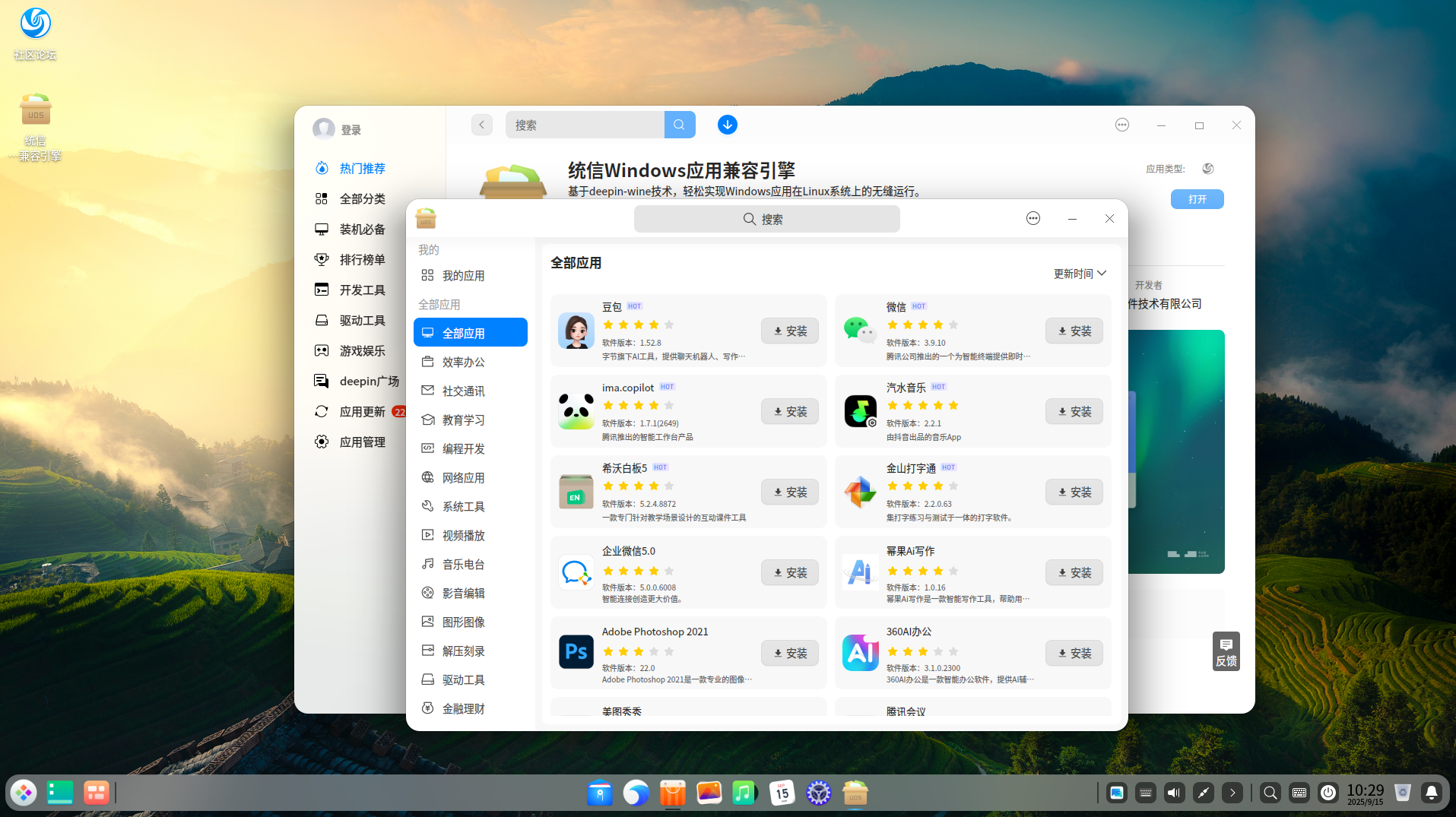Install 希沃白板5
This screenshot has height=817, width=1456.
point(790,492)
